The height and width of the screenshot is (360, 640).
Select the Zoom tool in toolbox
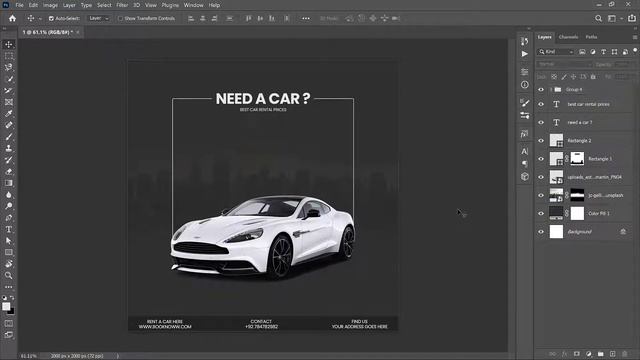click(9, 276)
